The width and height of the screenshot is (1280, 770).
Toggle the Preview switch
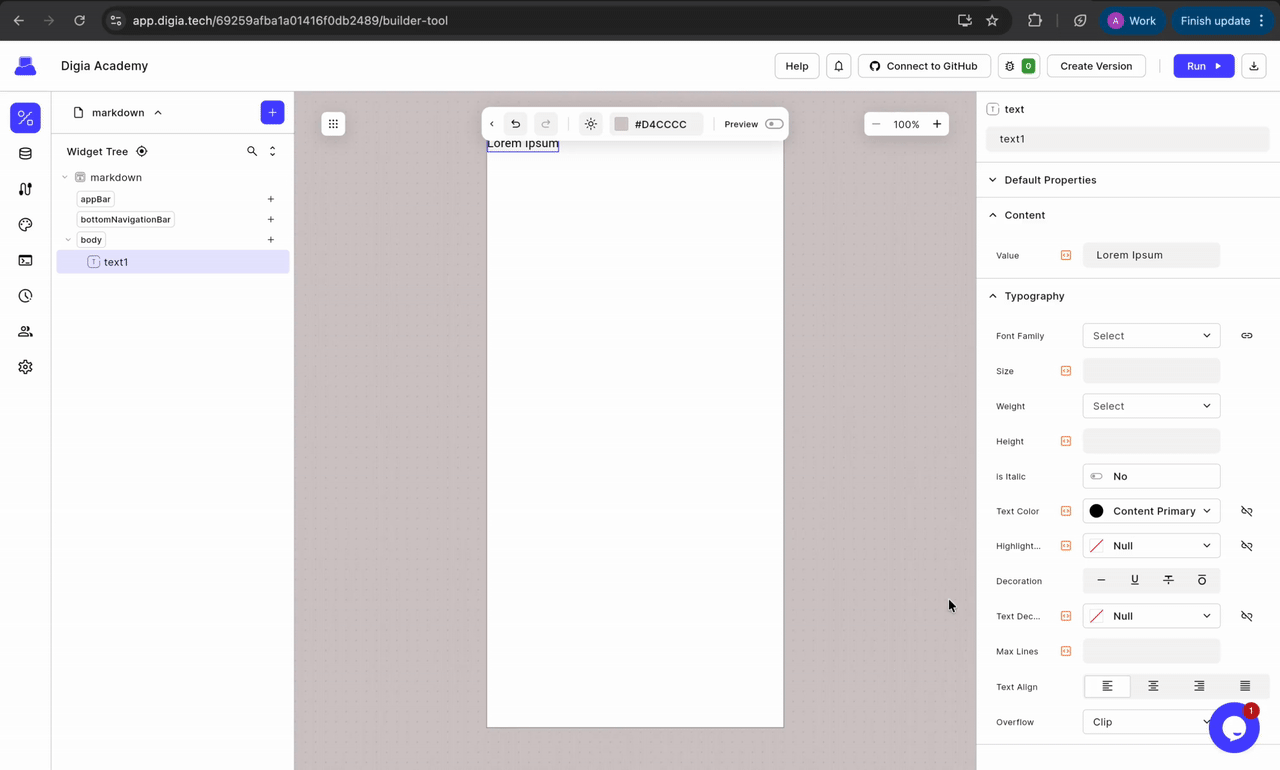pyautogui.click(x=774, y=124)
